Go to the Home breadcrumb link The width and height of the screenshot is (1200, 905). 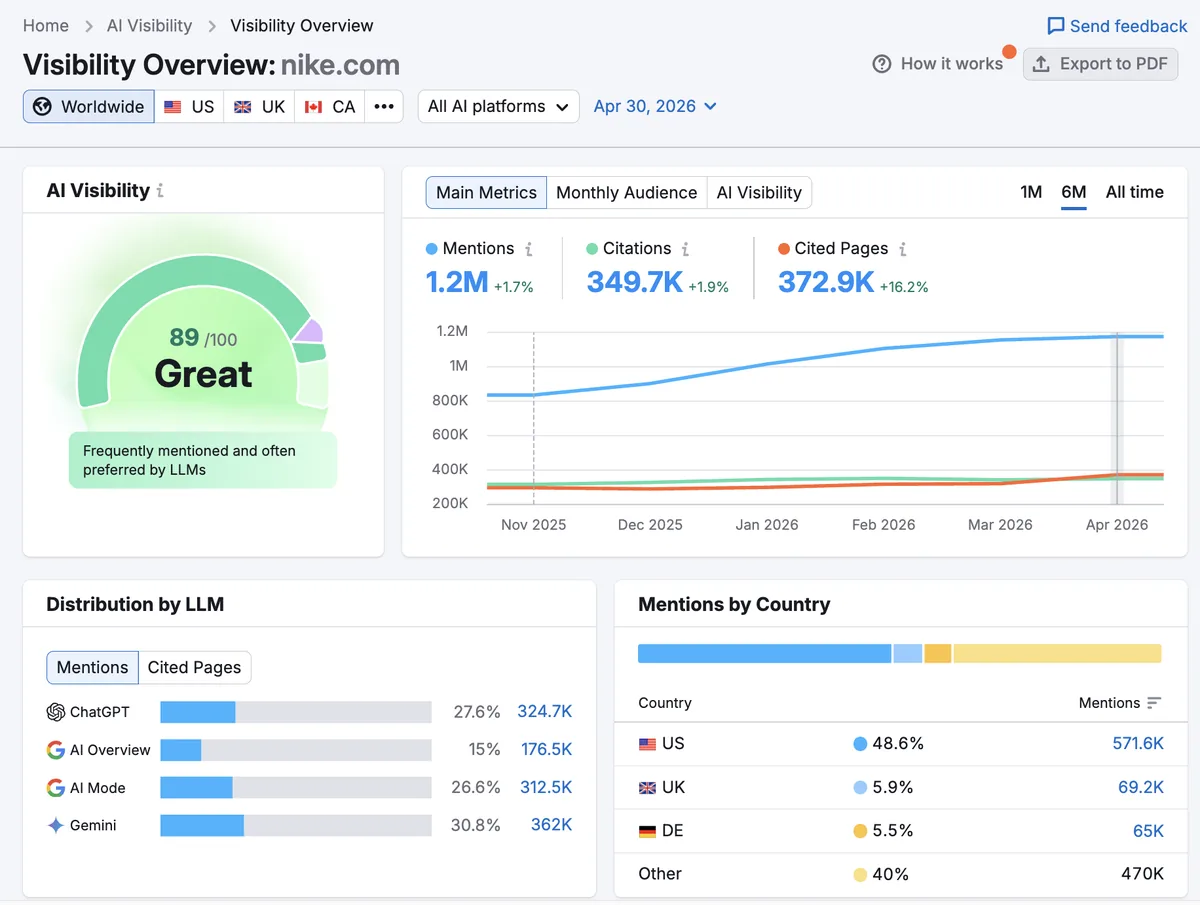pos(46,26)
